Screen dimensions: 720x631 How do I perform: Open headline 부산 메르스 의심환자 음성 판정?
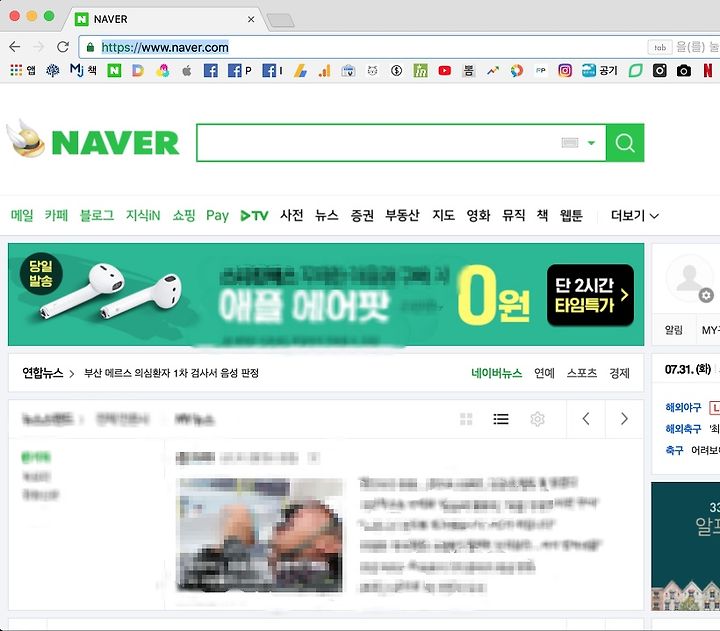pos(171,373)
